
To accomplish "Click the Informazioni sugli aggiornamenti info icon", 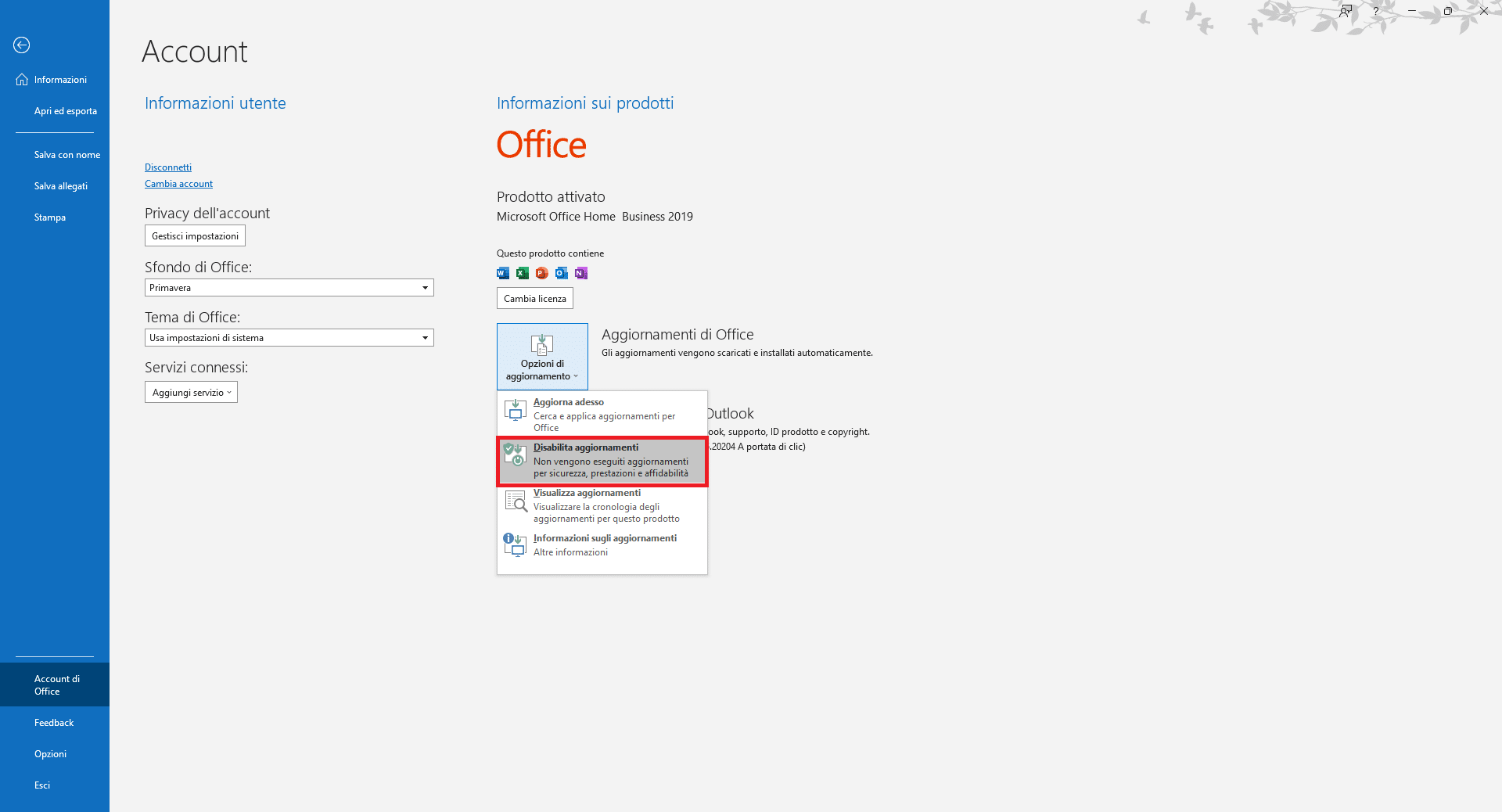I will pos(515,544).
